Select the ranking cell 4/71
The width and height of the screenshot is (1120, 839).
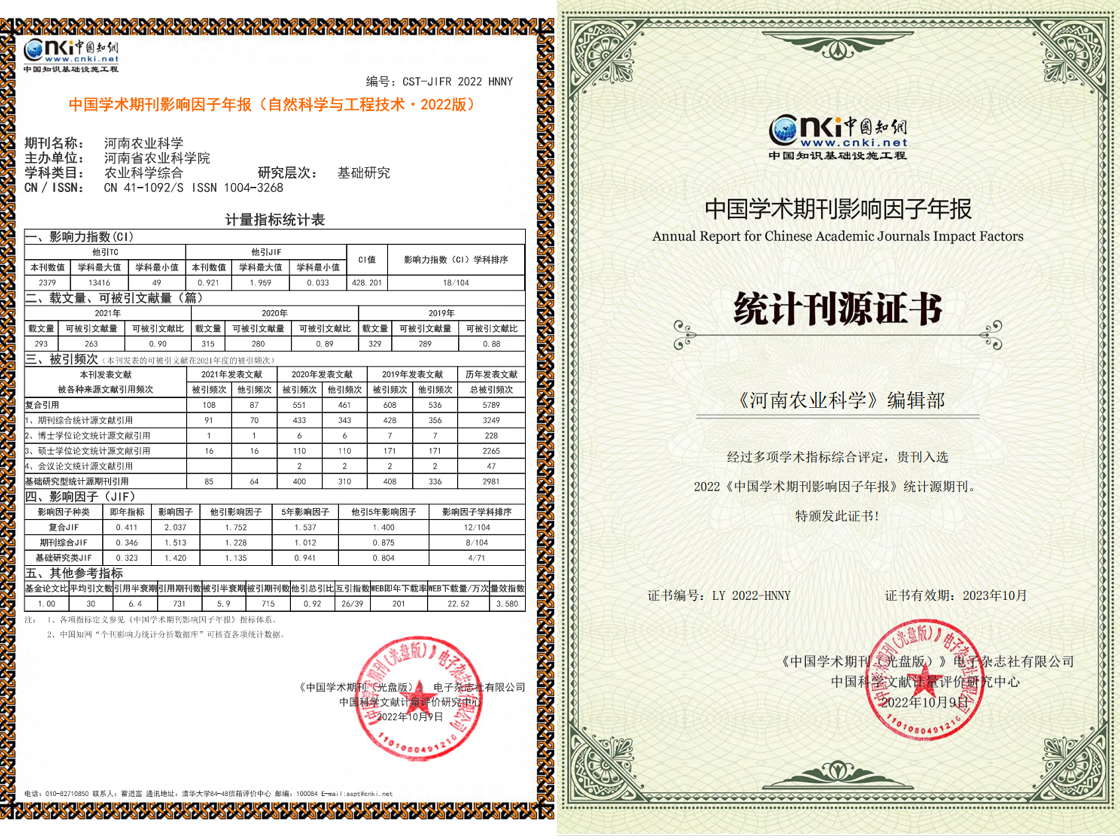[477, 558]
